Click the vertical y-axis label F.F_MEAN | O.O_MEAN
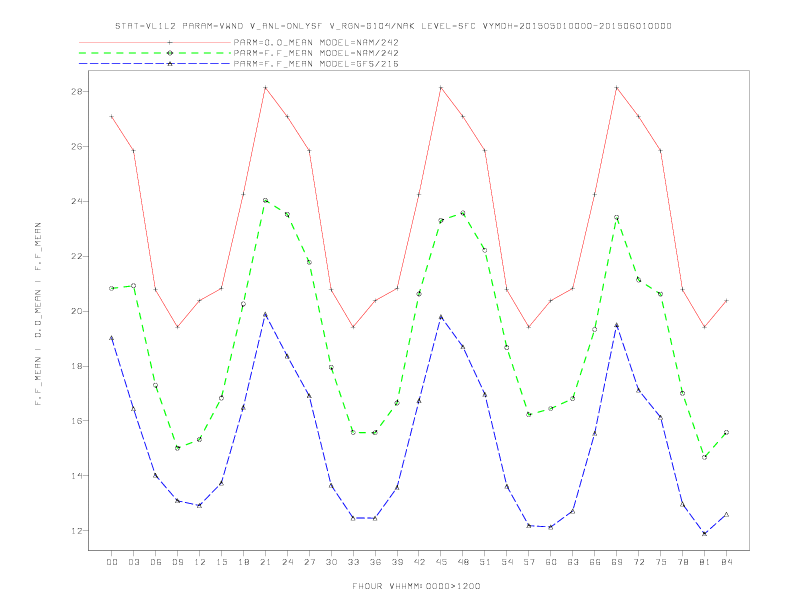Viewport: 792px width, 612px height. pyautogui.click(x=38, y=314)
